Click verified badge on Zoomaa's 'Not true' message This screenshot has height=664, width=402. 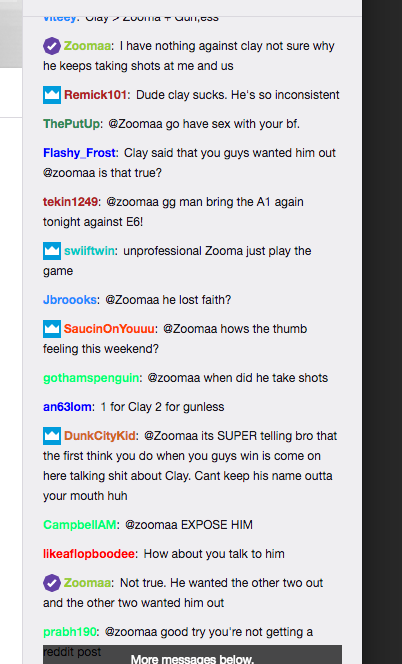point(52,583)
